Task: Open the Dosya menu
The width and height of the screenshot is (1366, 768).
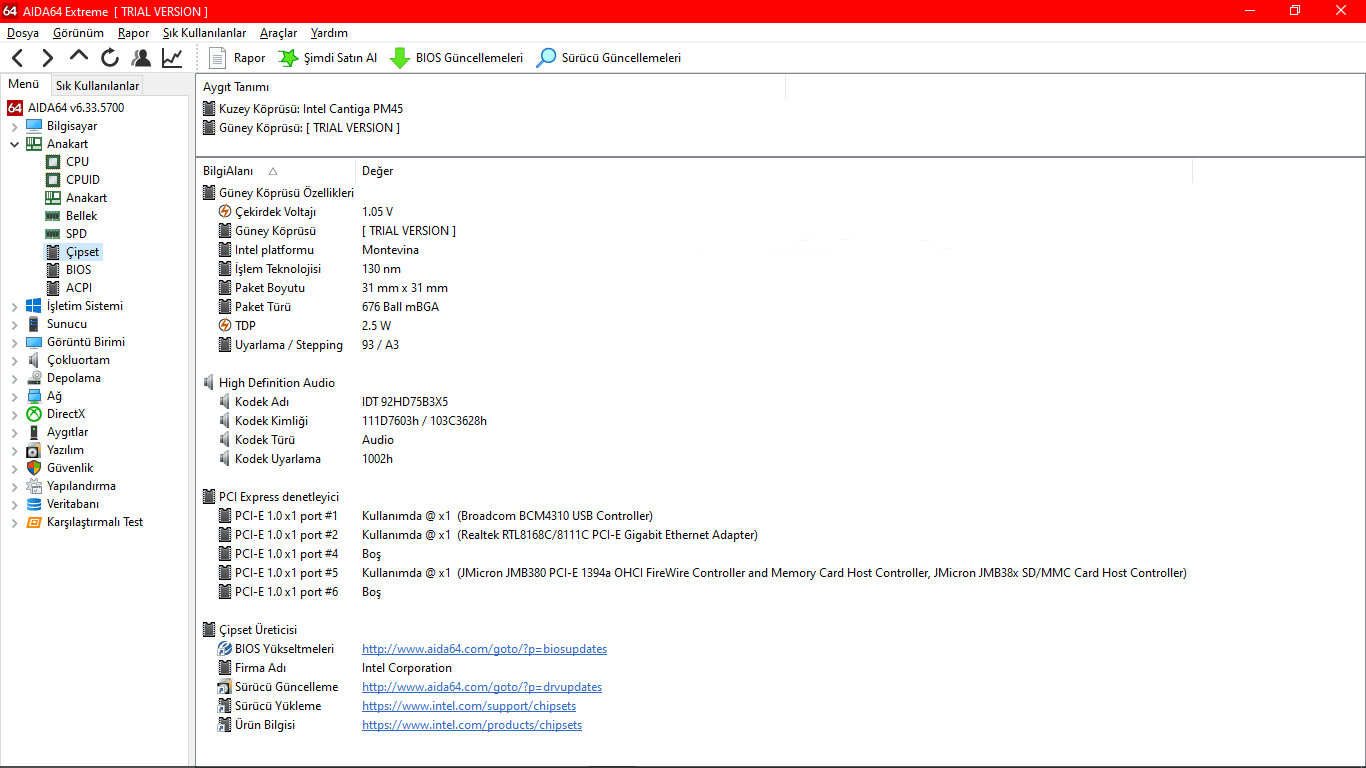Action: (x=23, y=33)
